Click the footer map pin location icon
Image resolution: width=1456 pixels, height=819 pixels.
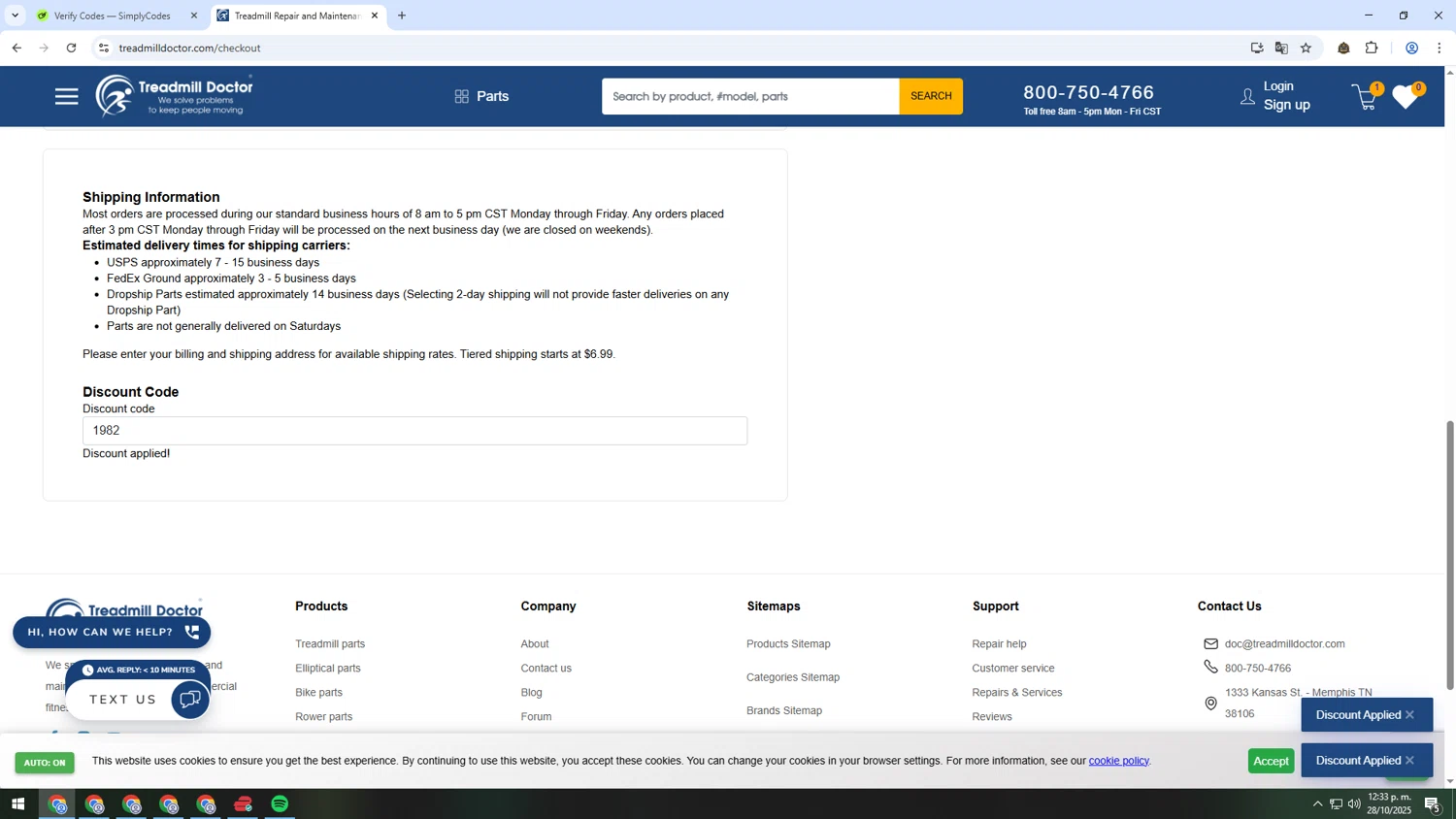tap(1210, 704)
